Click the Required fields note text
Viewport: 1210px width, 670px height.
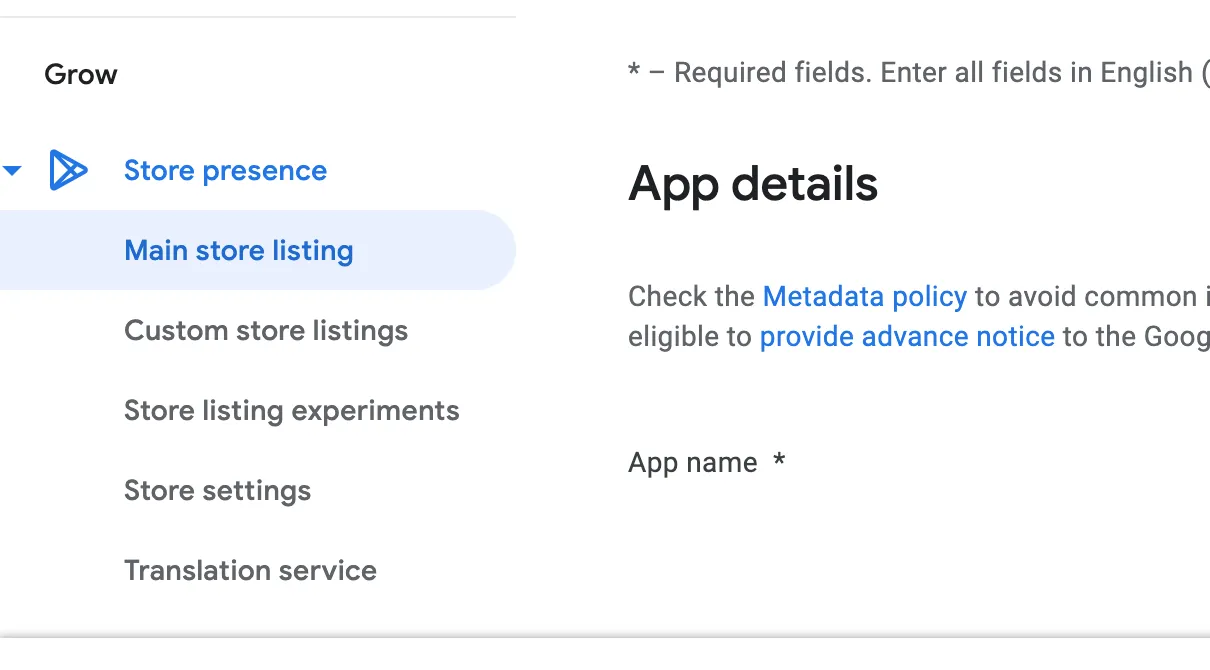760,73
